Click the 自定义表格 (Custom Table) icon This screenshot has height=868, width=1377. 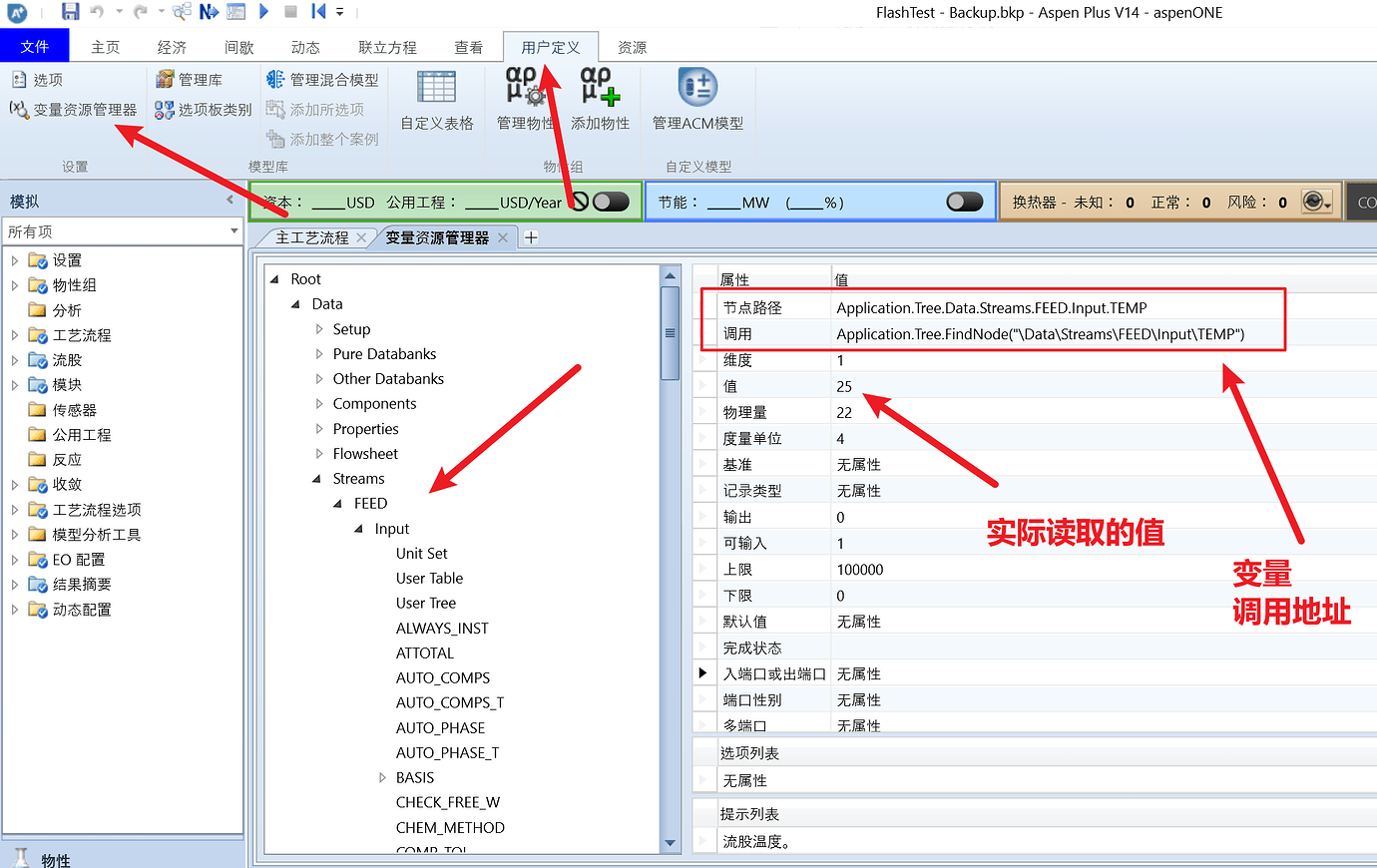pyautogui.click(x=436, y=100)
